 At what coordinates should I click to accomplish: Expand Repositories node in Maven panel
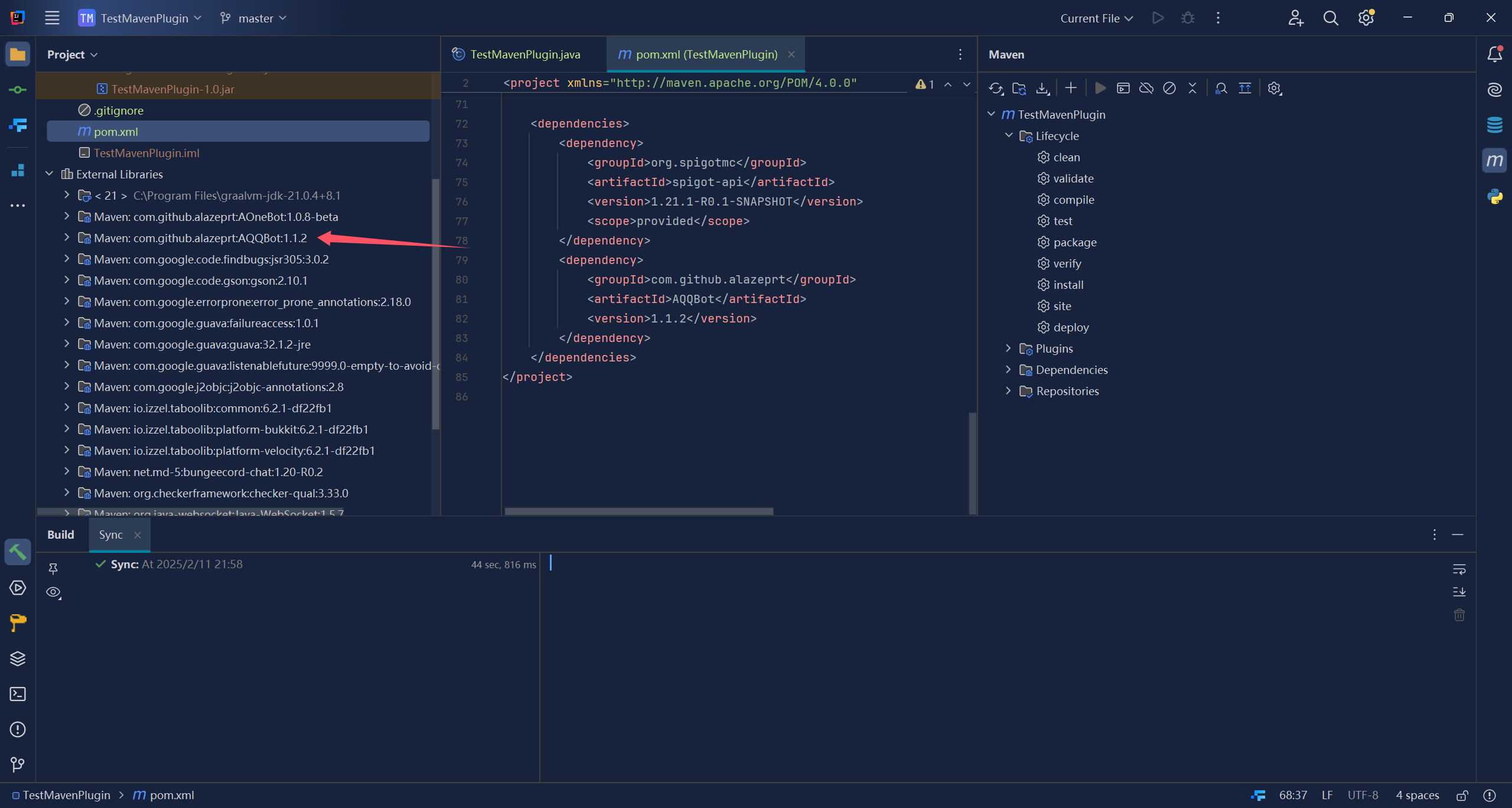[x=1009, y=390]
